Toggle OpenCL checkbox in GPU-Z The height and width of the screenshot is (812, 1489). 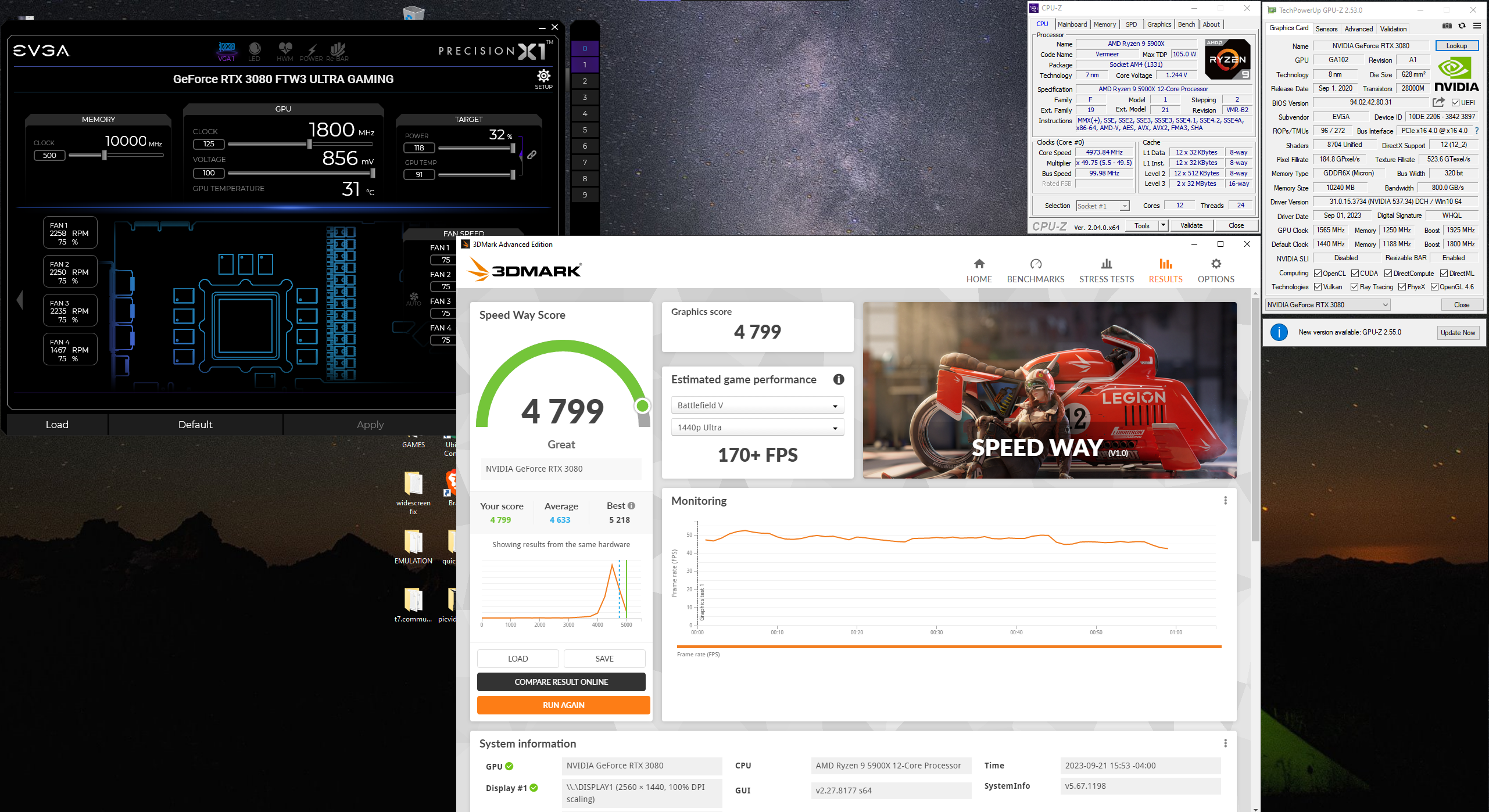pos(1318,274)
